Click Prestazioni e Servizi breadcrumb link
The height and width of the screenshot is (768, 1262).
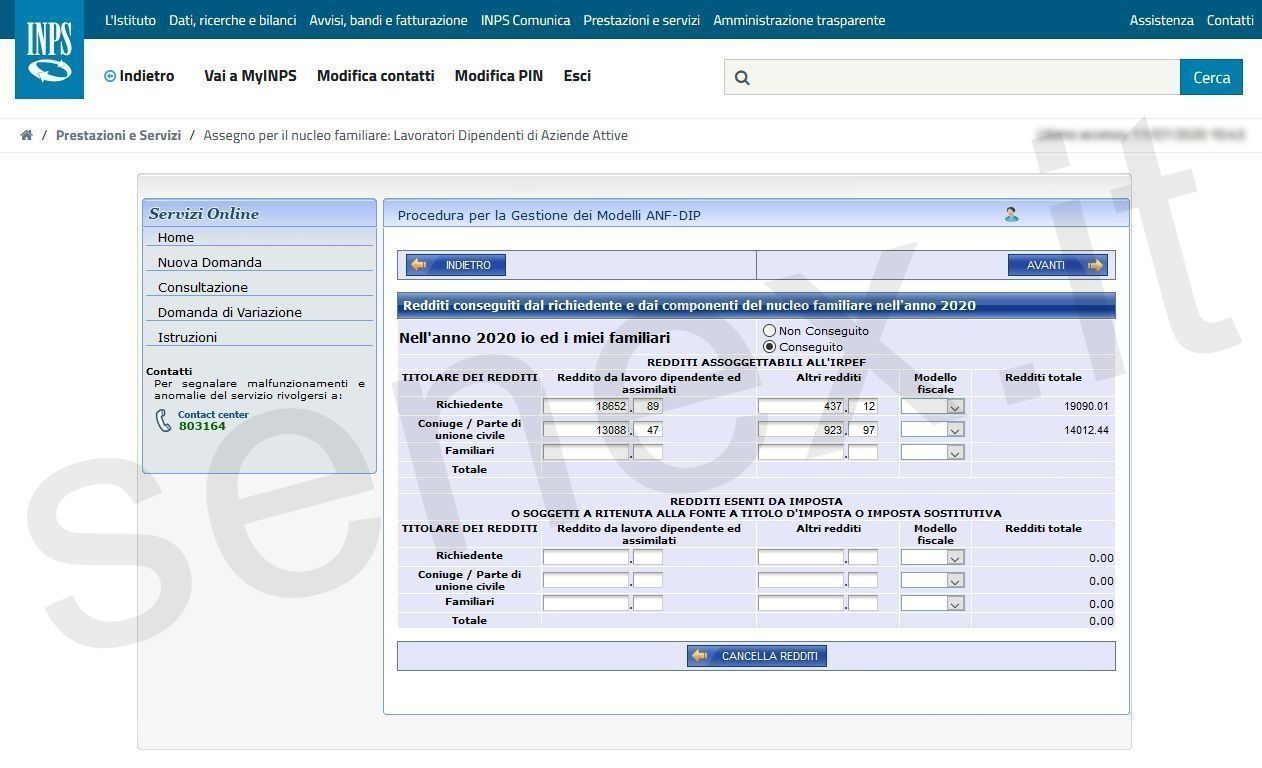(118, 135)
